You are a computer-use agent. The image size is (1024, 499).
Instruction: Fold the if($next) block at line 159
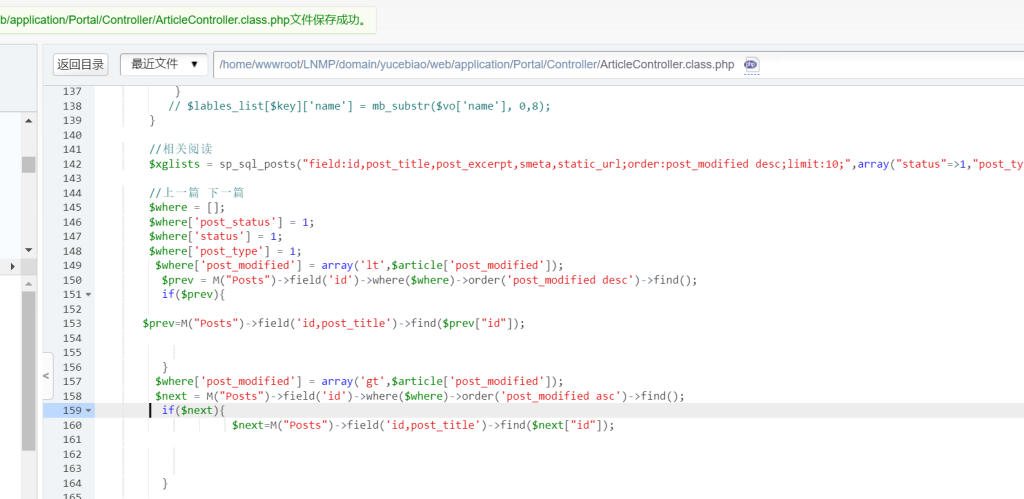[88, 411]
